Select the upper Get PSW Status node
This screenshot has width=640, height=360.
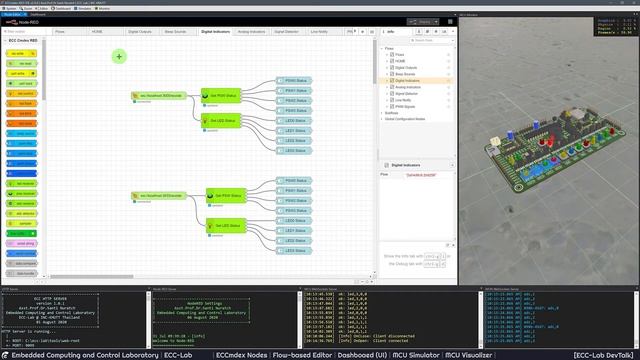coord(221,96)
